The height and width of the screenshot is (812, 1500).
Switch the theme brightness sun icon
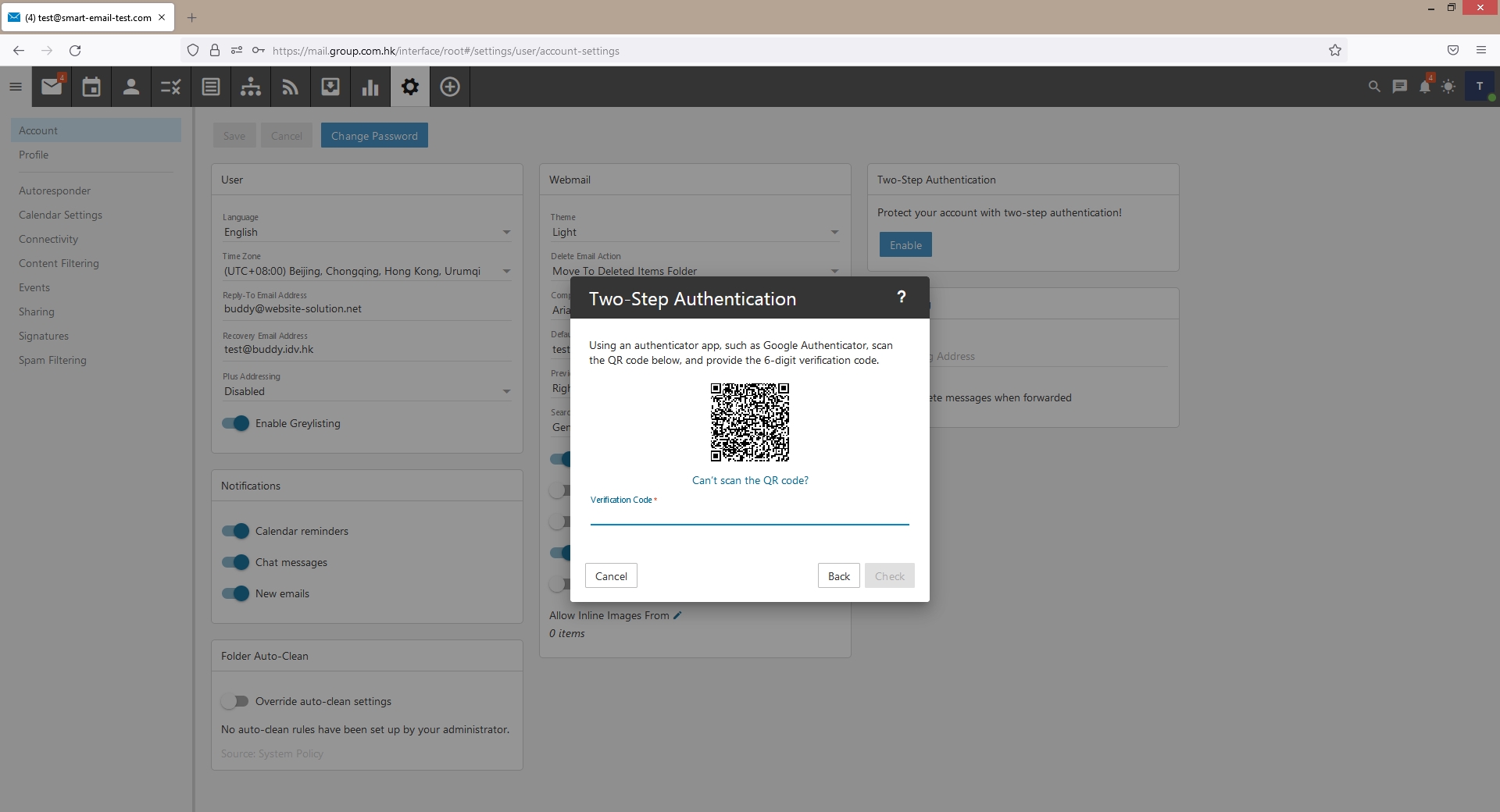coord(1448,87)
